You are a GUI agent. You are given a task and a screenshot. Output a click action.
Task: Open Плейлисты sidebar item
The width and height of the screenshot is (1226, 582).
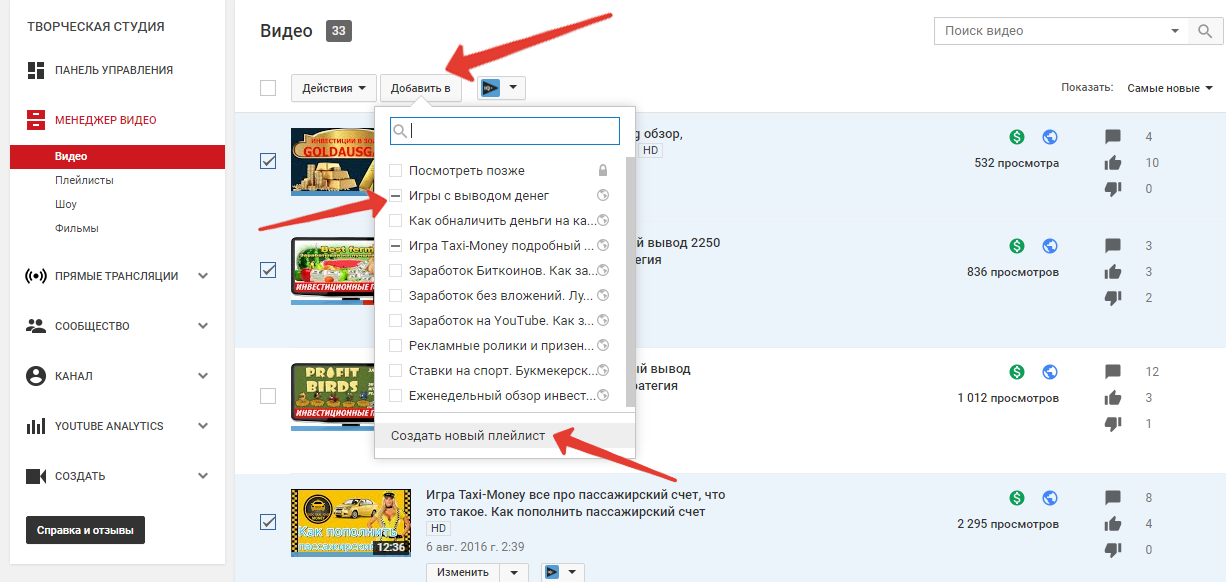(84, 180)
